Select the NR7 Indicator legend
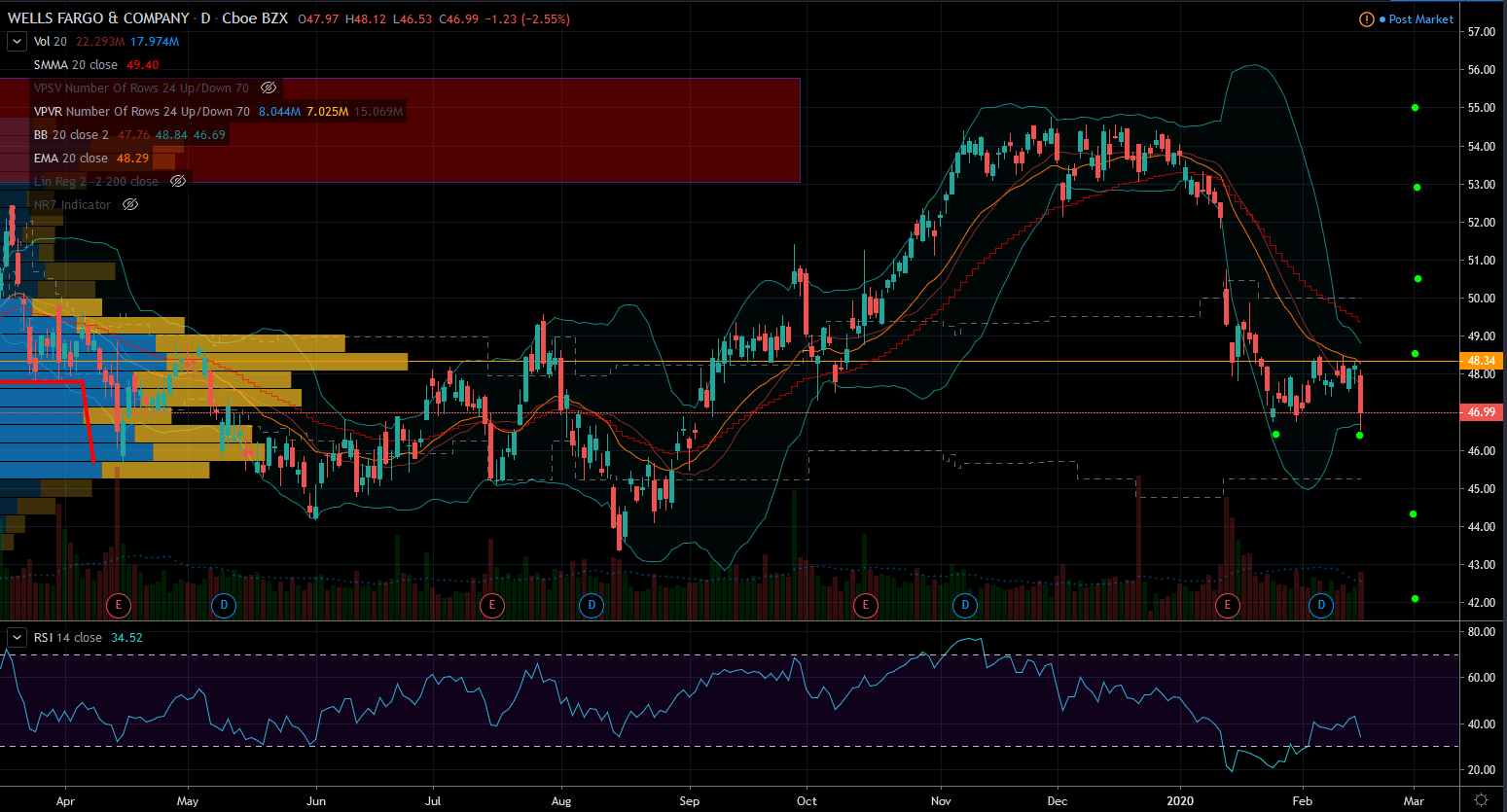The image size is (1507, 812). tap(72, 205)
